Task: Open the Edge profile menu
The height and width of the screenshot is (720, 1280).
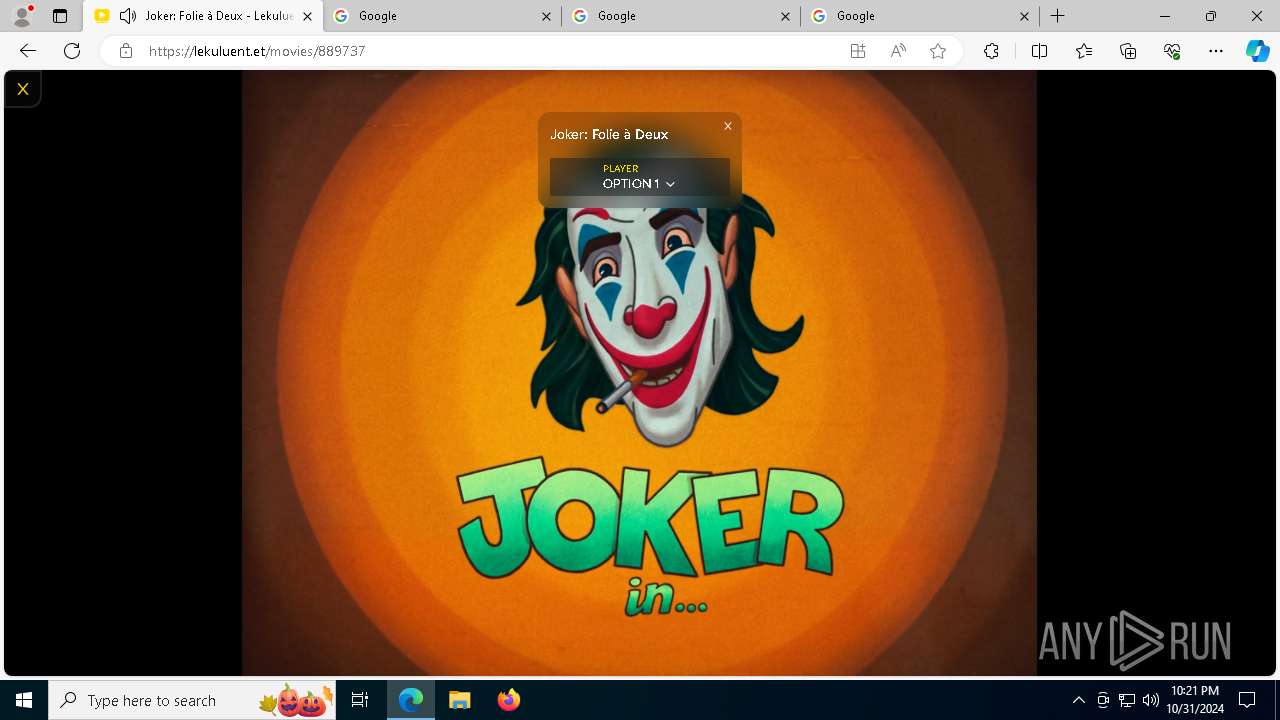Action: (x=22, y=16)
